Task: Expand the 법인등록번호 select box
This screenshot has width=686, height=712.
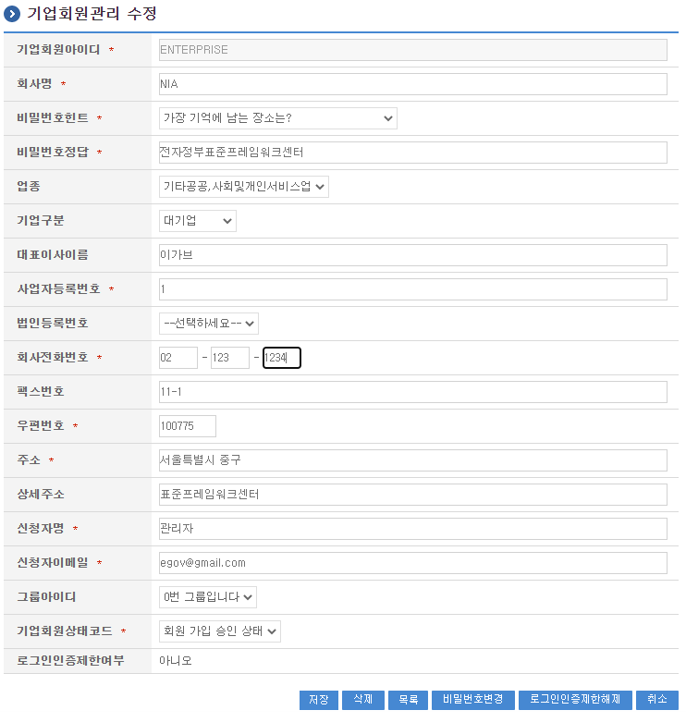Action: (208, 323)
